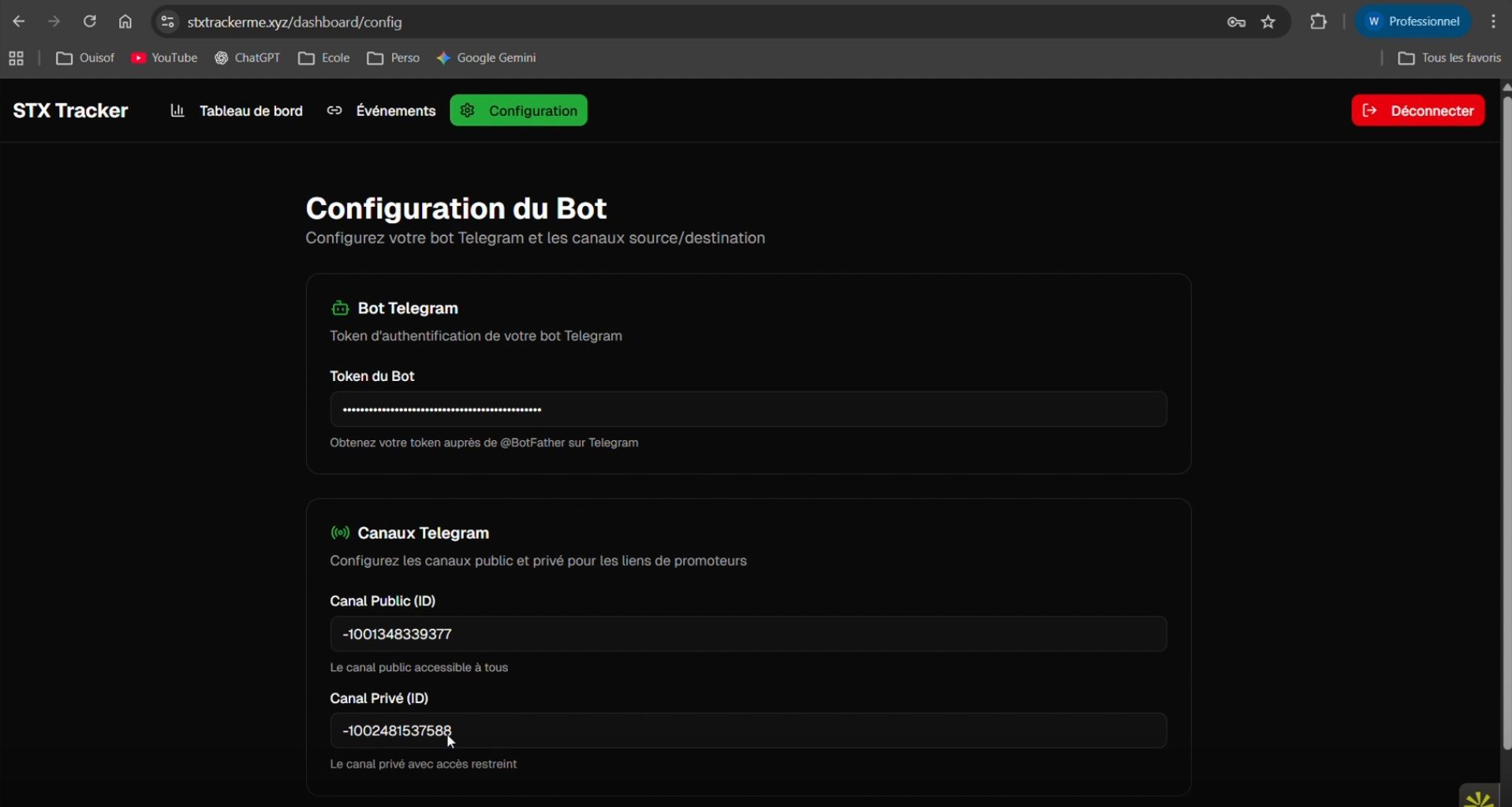The image size is (1512, 807).
Task: Open the apps grid icon
Action: pos(16,58)
